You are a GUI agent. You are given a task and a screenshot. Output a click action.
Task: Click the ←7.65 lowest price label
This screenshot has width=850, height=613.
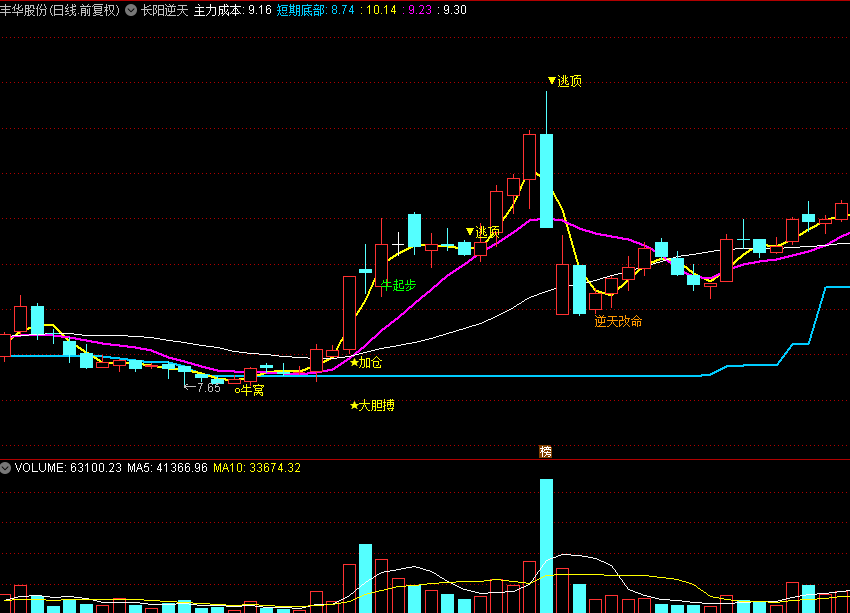[203, 388]
